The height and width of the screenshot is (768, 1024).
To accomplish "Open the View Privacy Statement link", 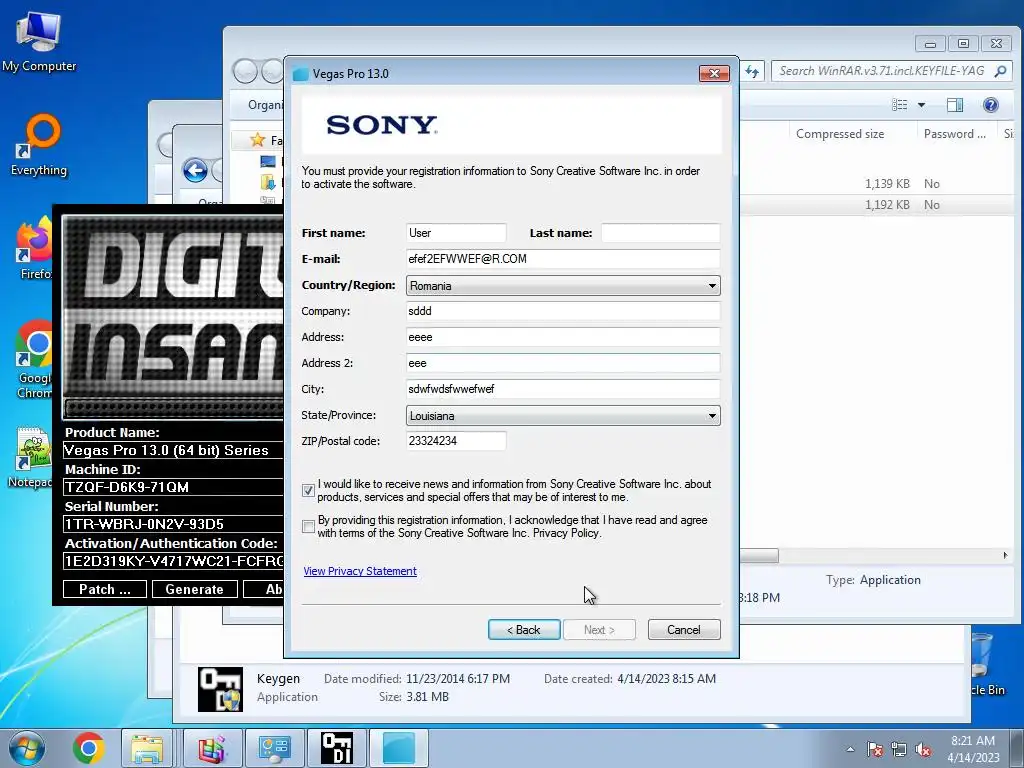I will tap(360, 571).
